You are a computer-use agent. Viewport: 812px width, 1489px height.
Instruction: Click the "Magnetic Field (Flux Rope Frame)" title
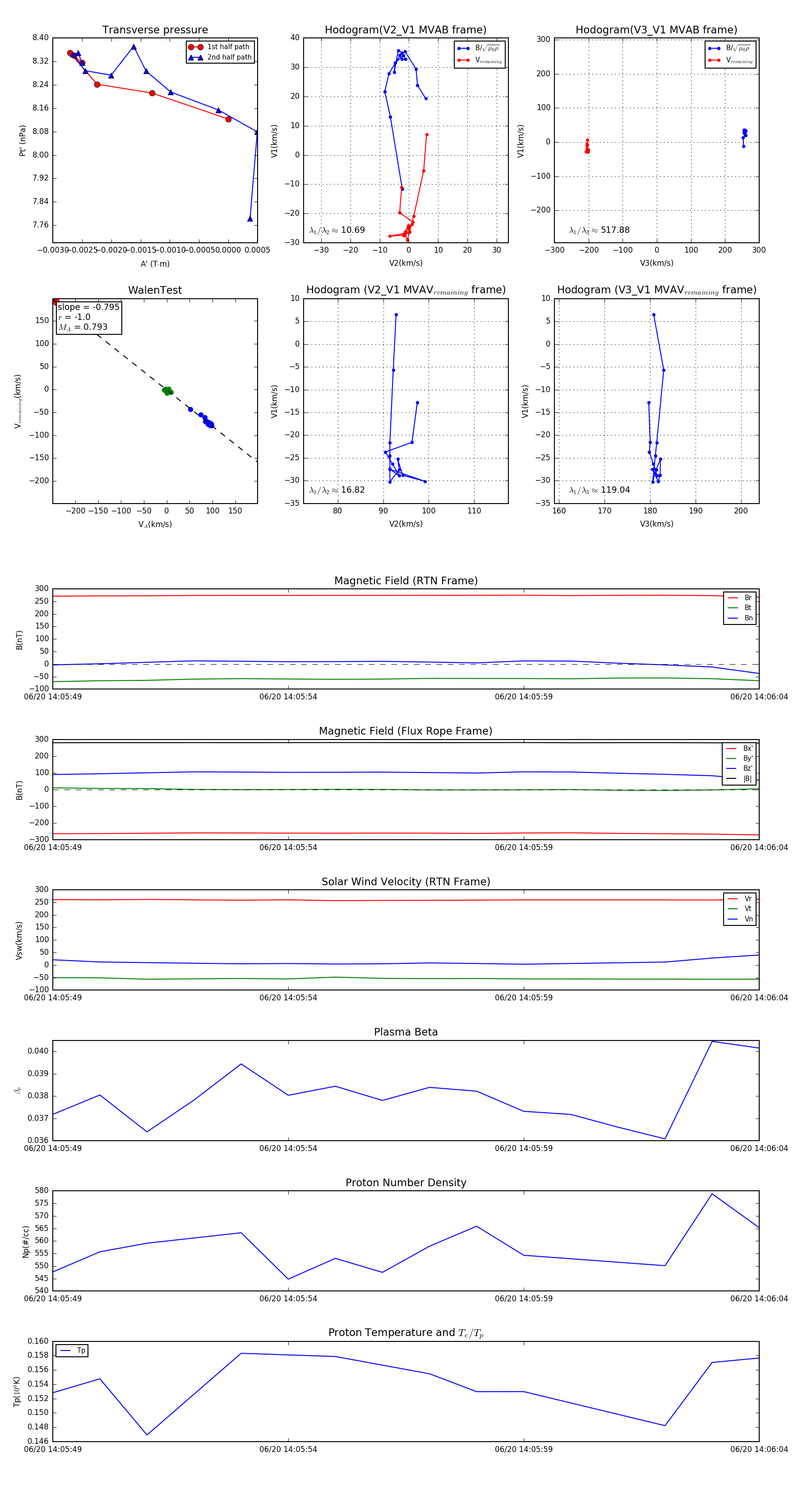tap(406, 731)
